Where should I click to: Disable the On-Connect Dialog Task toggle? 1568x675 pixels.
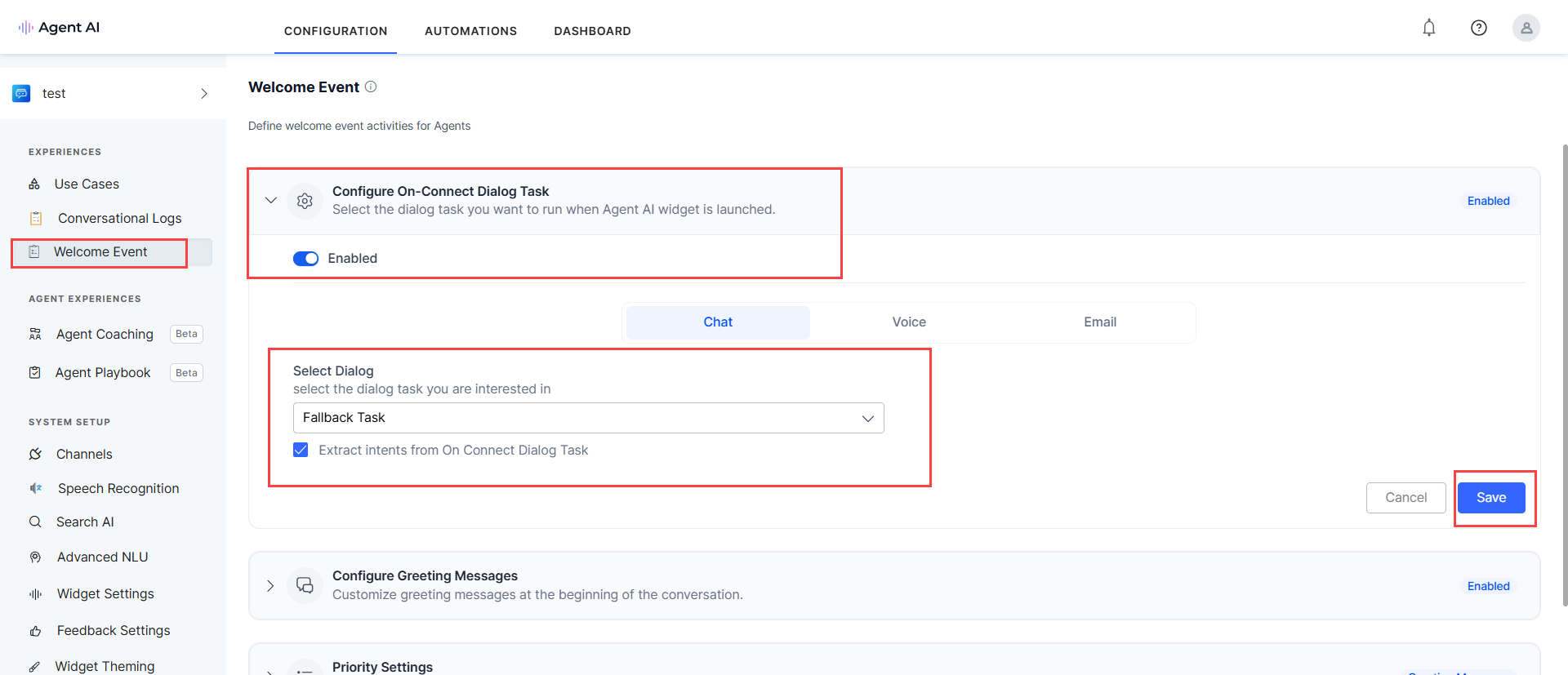click(x=305, y=259)
